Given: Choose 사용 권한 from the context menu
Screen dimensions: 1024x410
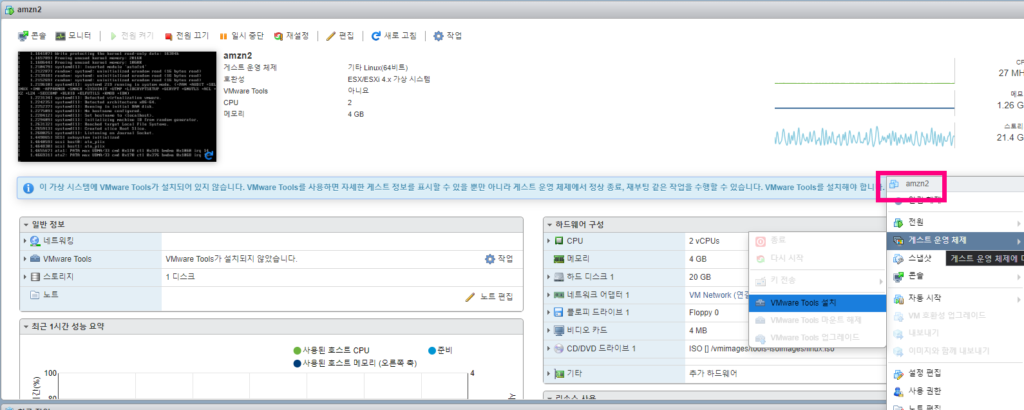Looking at the screenshot, I should (955, 391).
